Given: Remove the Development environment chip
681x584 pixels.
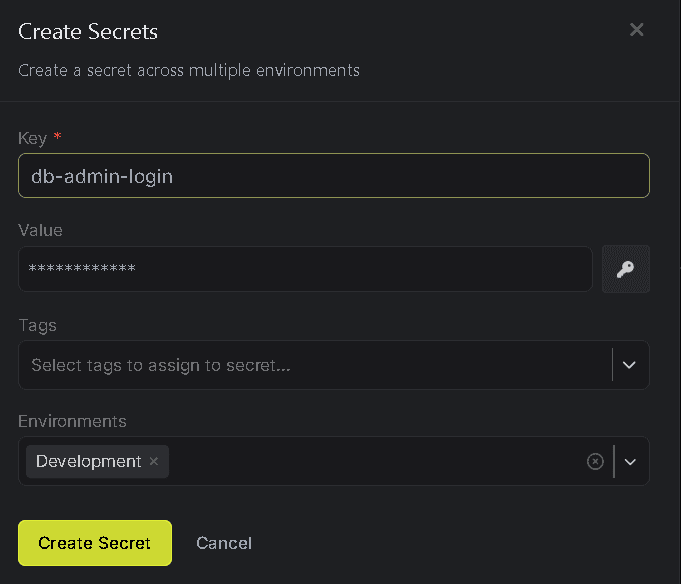Looking at the screenshot, I should point(154,461).
